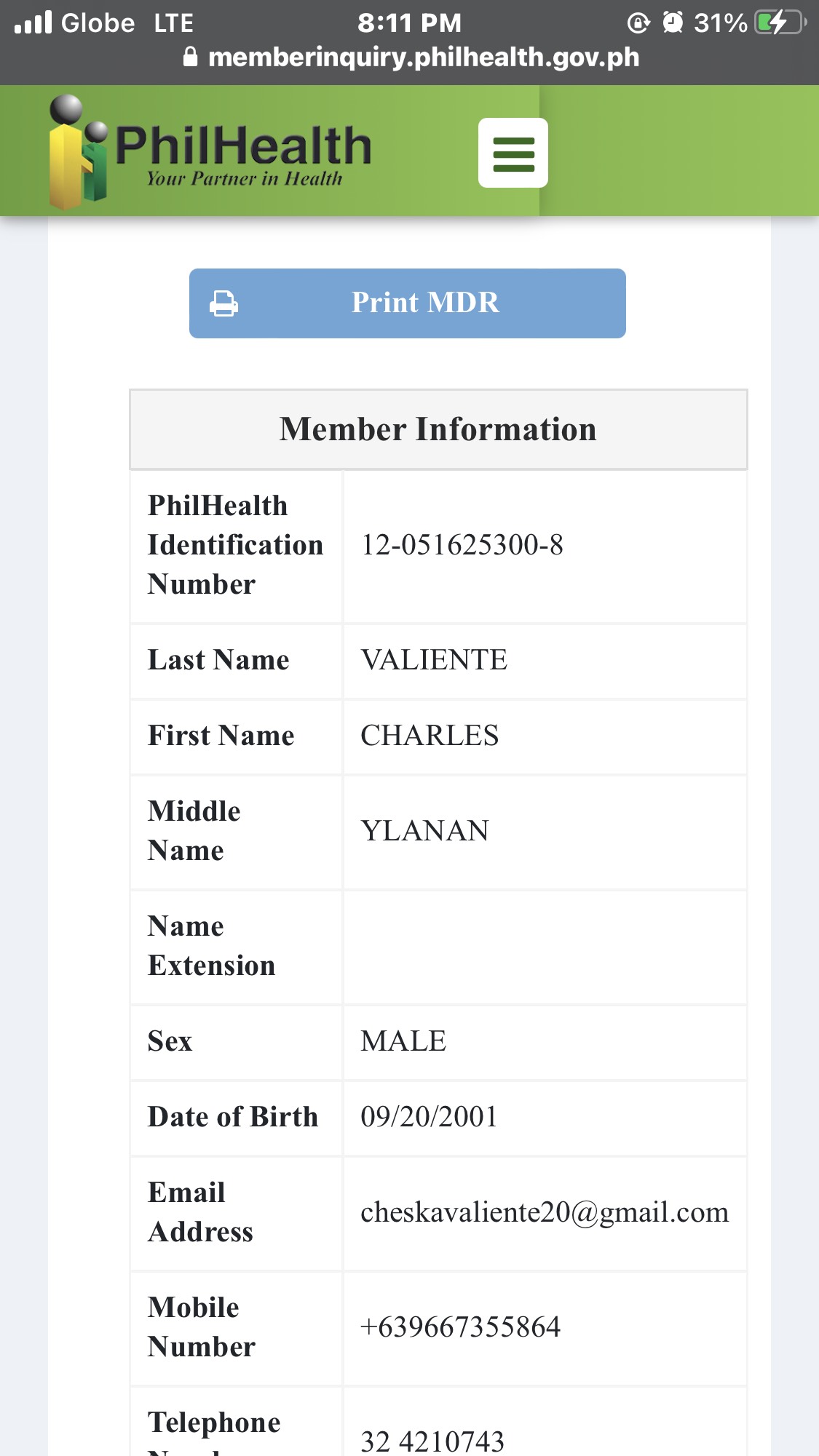Screen dimensions: 819x1456
Task: Open the hamburger navigation menu
Action: point(513,153)
